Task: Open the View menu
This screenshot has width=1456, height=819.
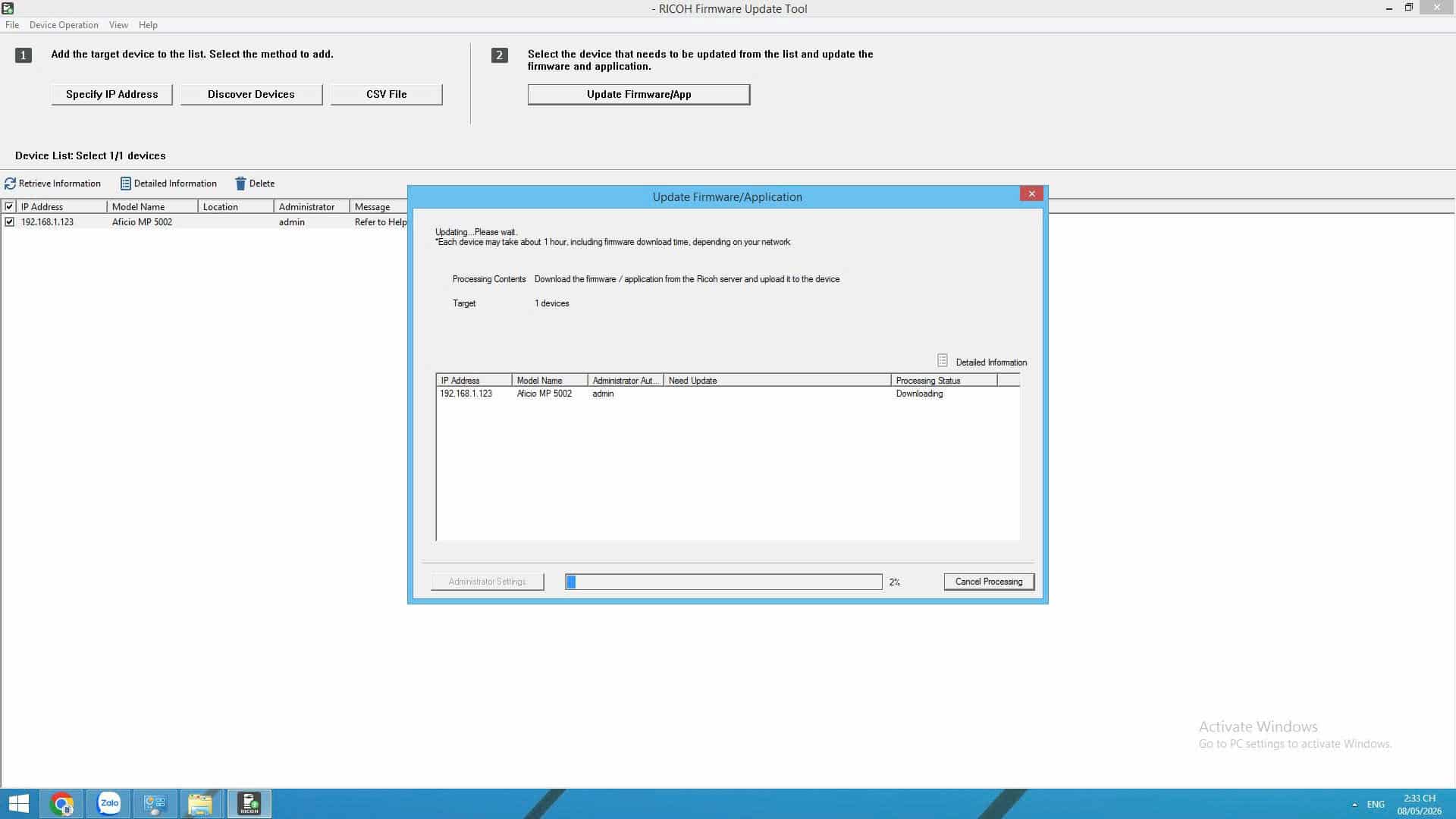Action: (x=118, y=25)
